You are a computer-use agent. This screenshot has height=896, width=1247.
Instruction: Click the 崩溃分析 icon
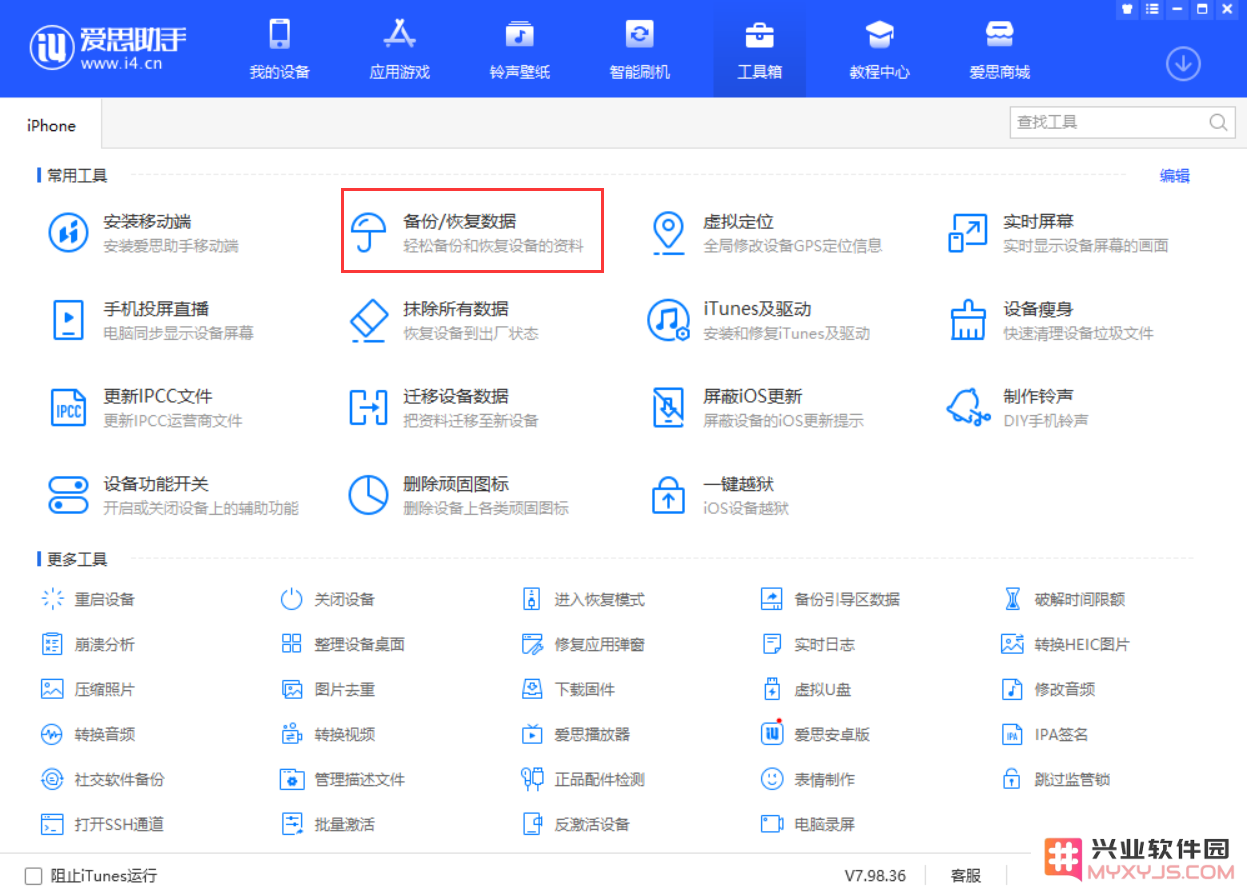pos(52,644)
